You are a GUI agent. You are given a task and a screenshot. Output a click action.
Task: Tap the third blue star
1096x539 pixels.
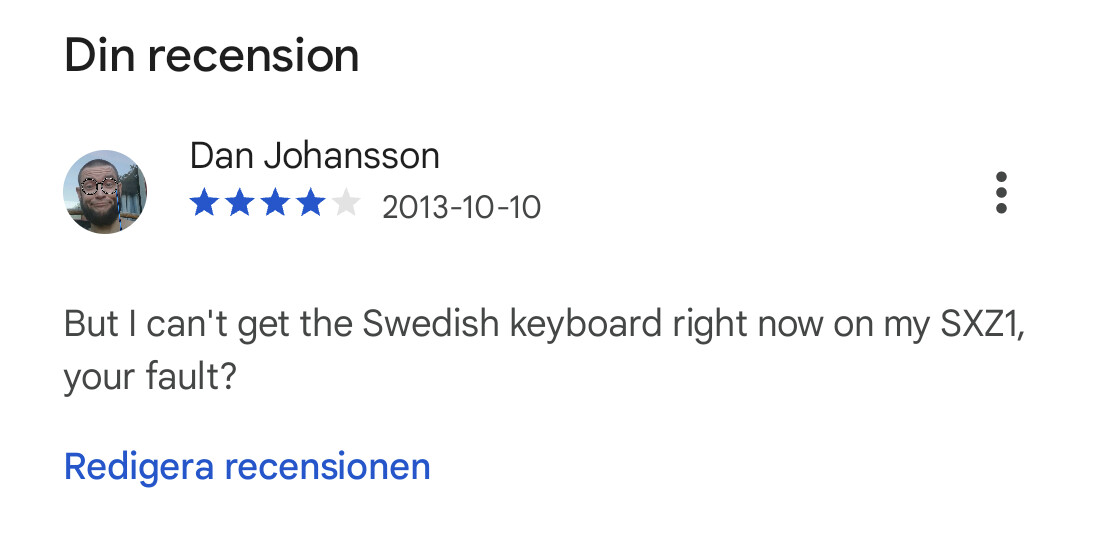275,205
